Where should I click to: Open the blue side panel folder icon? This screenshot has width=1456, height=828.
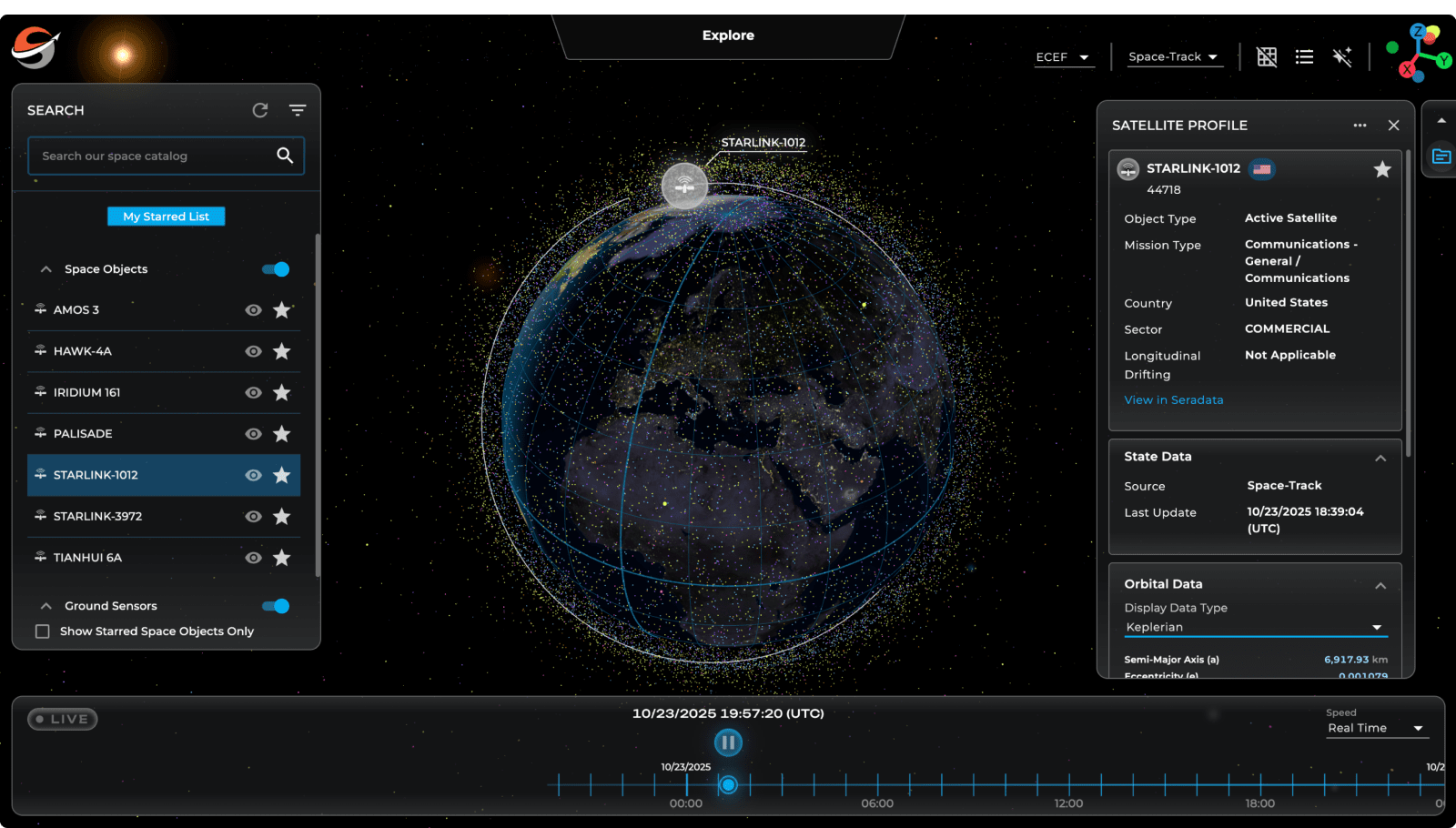pyautogui.click(x=1441, y=157)
